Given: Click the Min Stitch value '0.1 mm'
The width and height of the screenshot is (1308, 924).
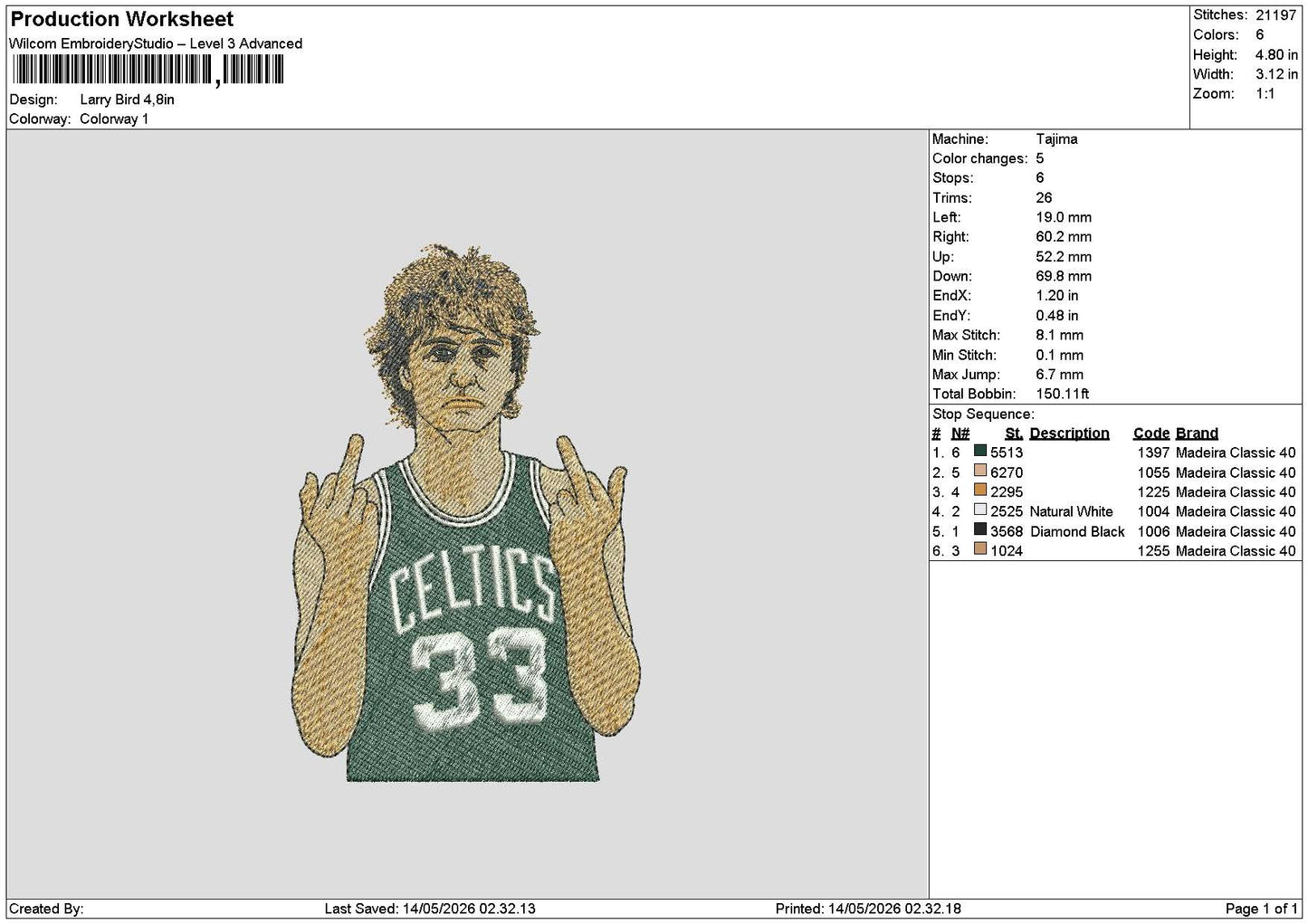Looking at the screenshot, I should 1060,355.
